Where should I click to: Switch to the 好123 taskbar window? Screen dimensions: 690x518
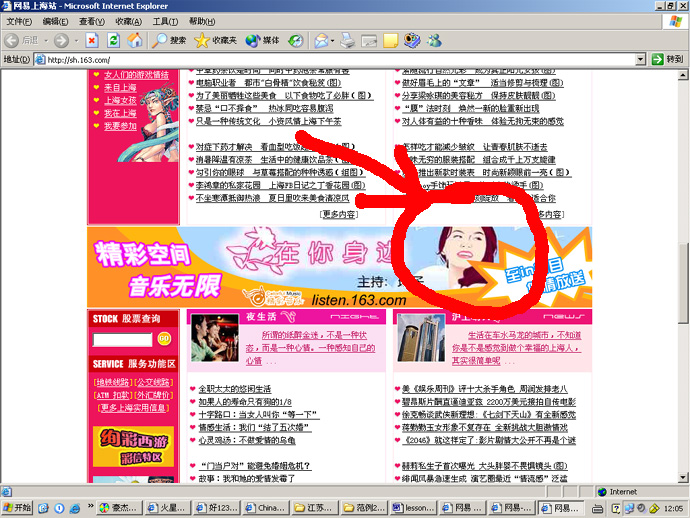(218, 508)
